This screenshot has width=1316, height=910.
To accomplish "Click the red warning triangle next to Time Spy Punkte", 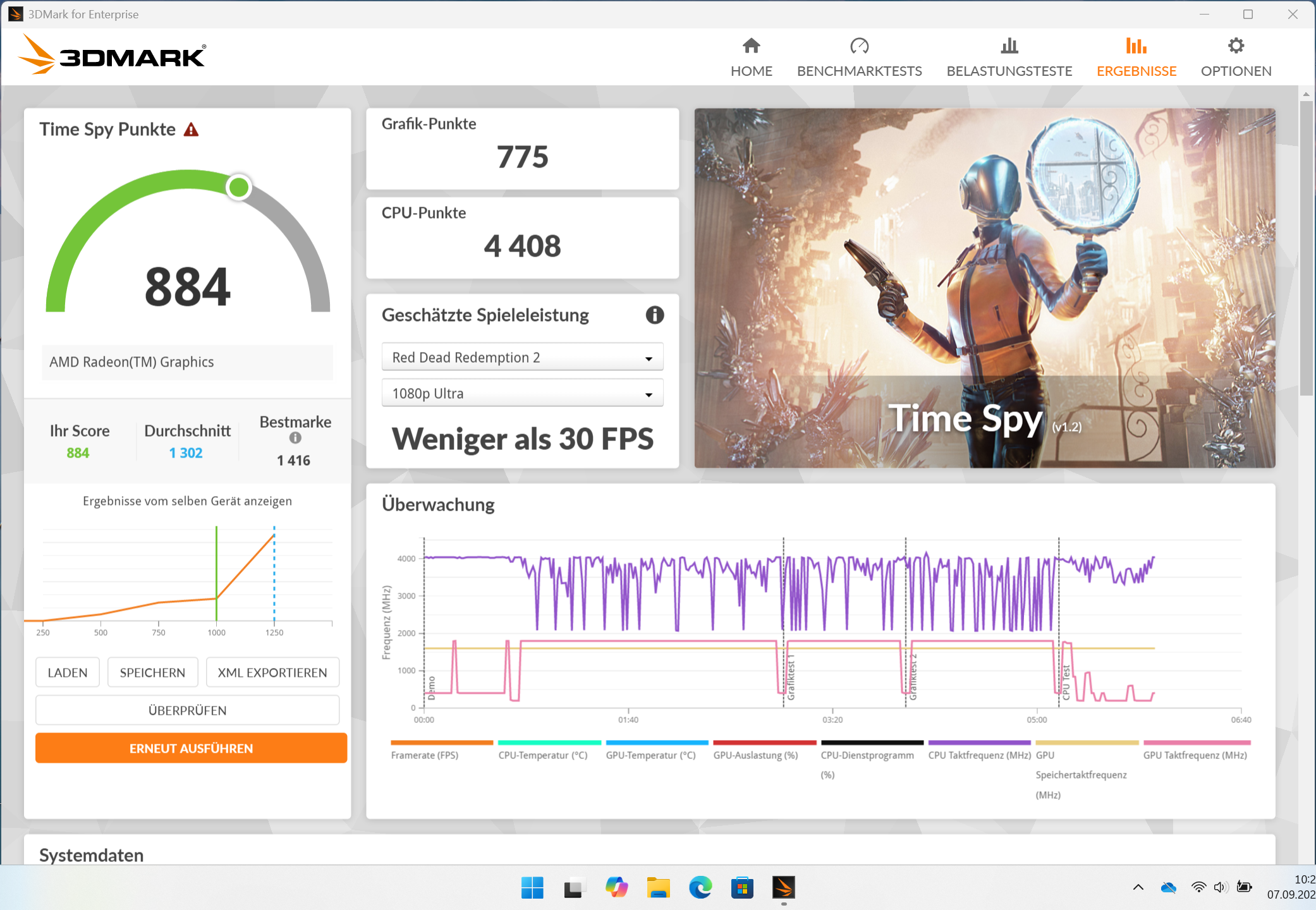I will pos(191,130).
